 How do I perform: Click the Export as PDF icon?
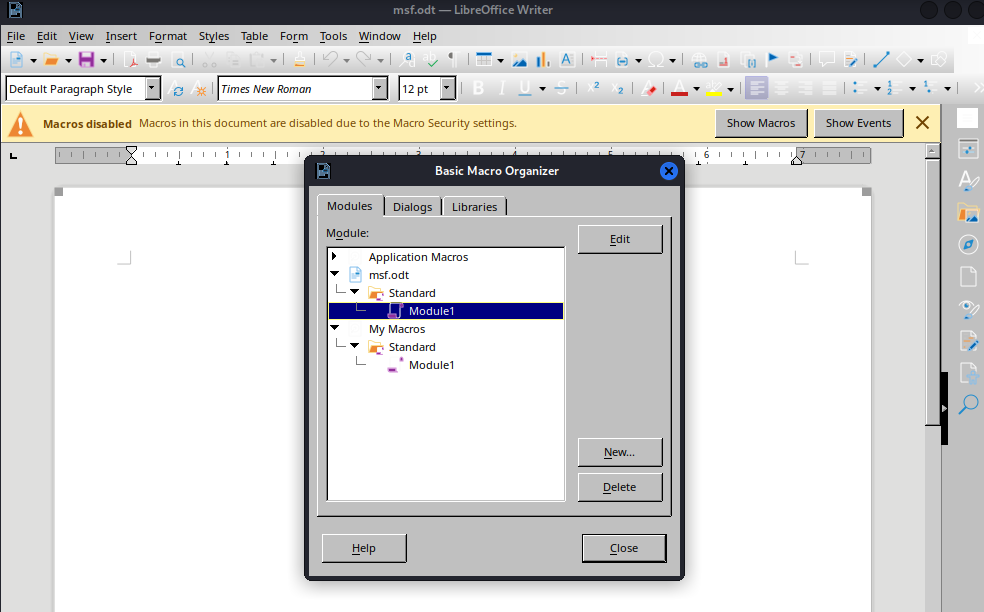(130, 60)
